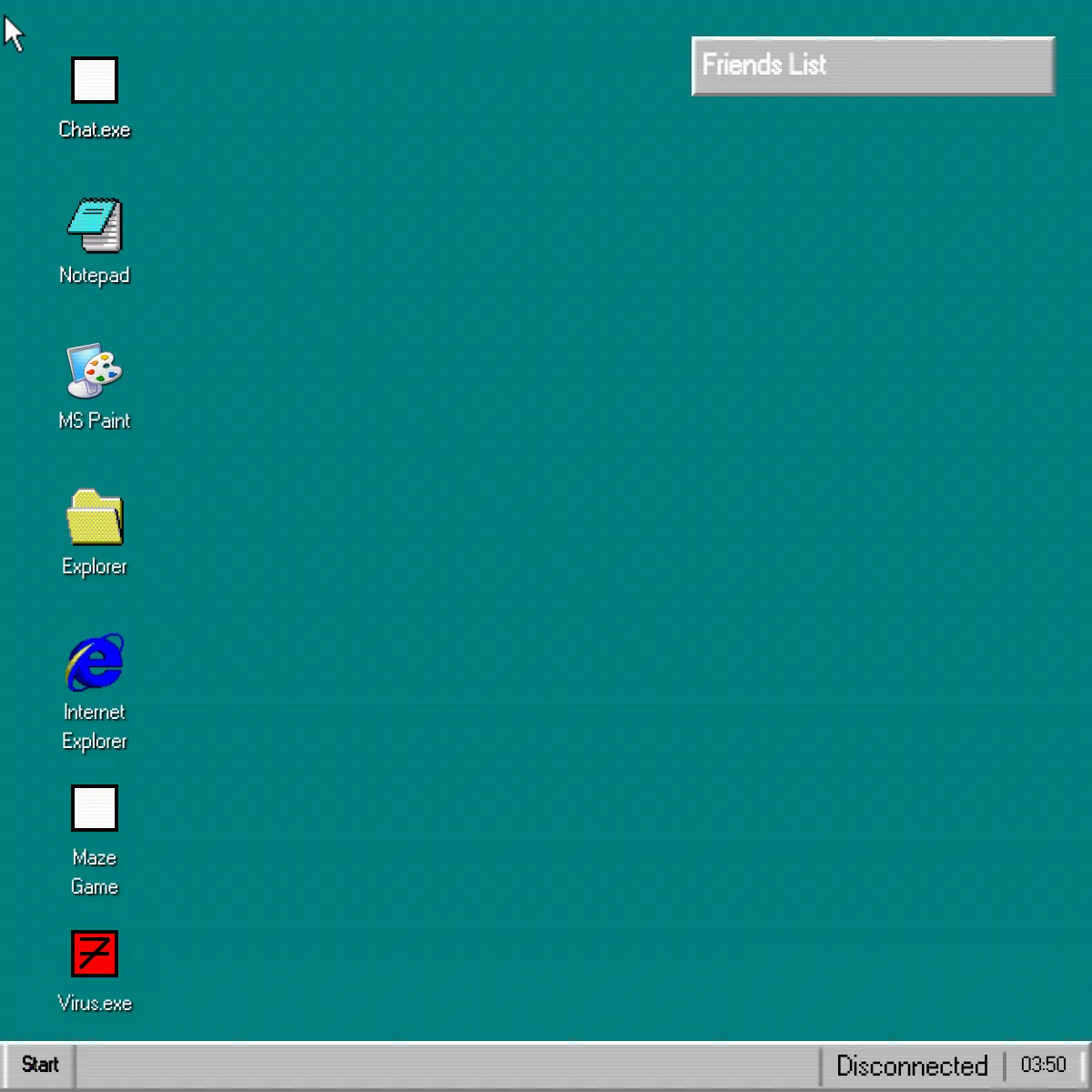
Task: Click the red Virus.exe warning icon
Action: (94, 954)
